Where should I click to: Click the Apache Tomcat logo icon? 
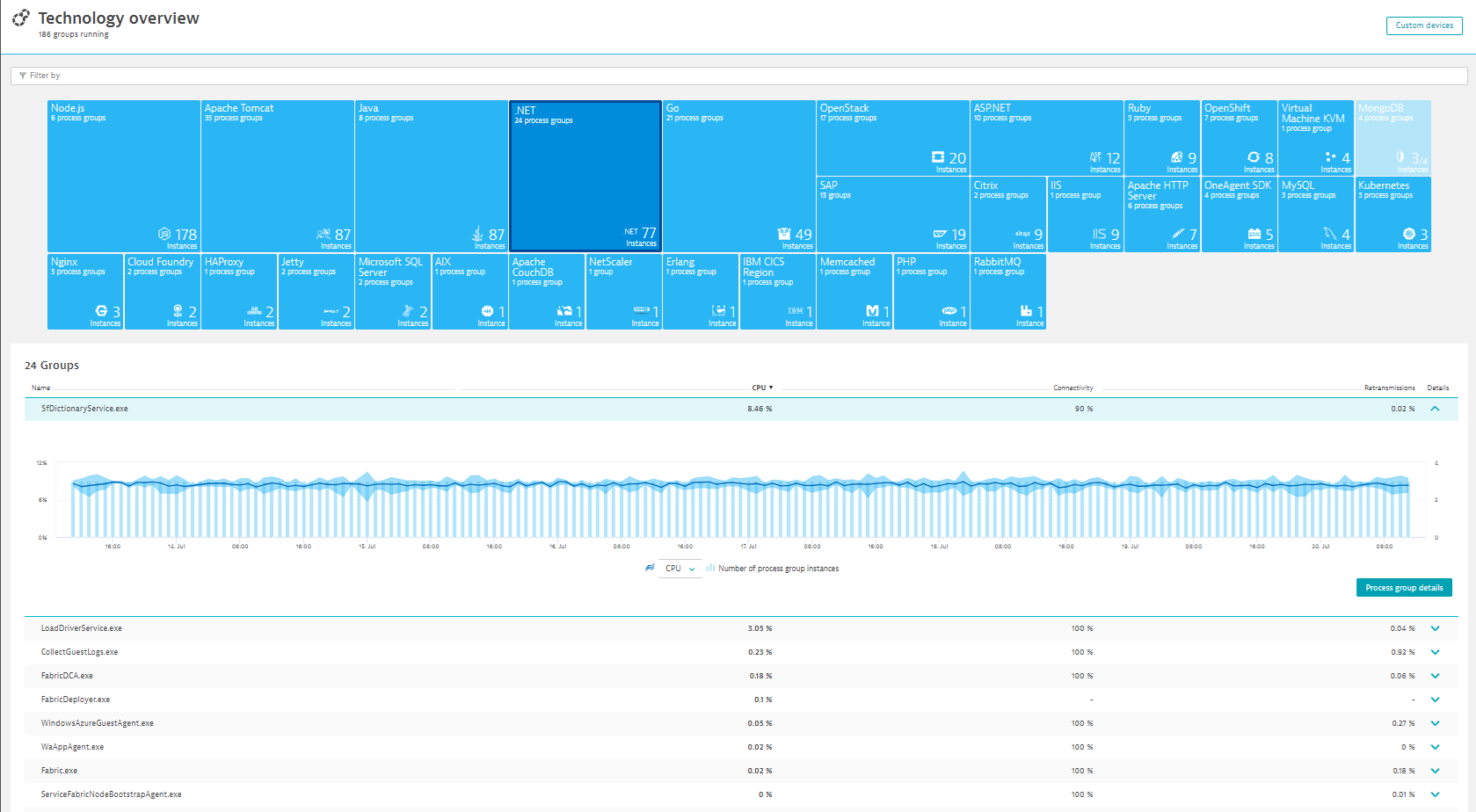[x=324, y=234]
